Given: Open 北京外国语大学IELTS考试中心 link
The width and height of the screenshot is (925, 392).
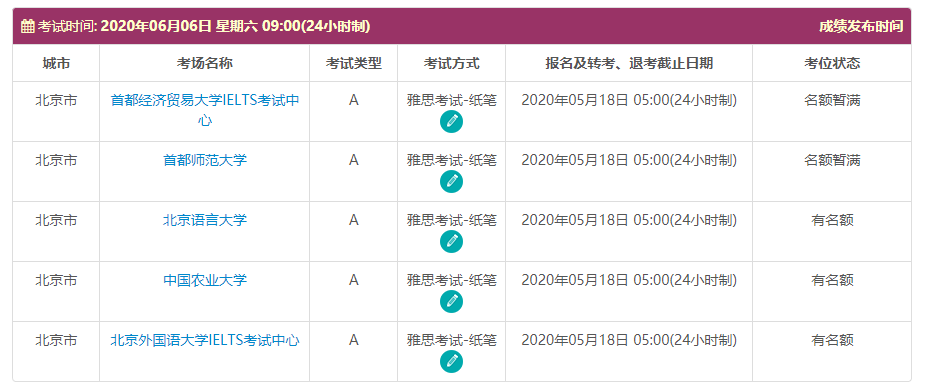Looking at the screenshot, I should point(205,340).
